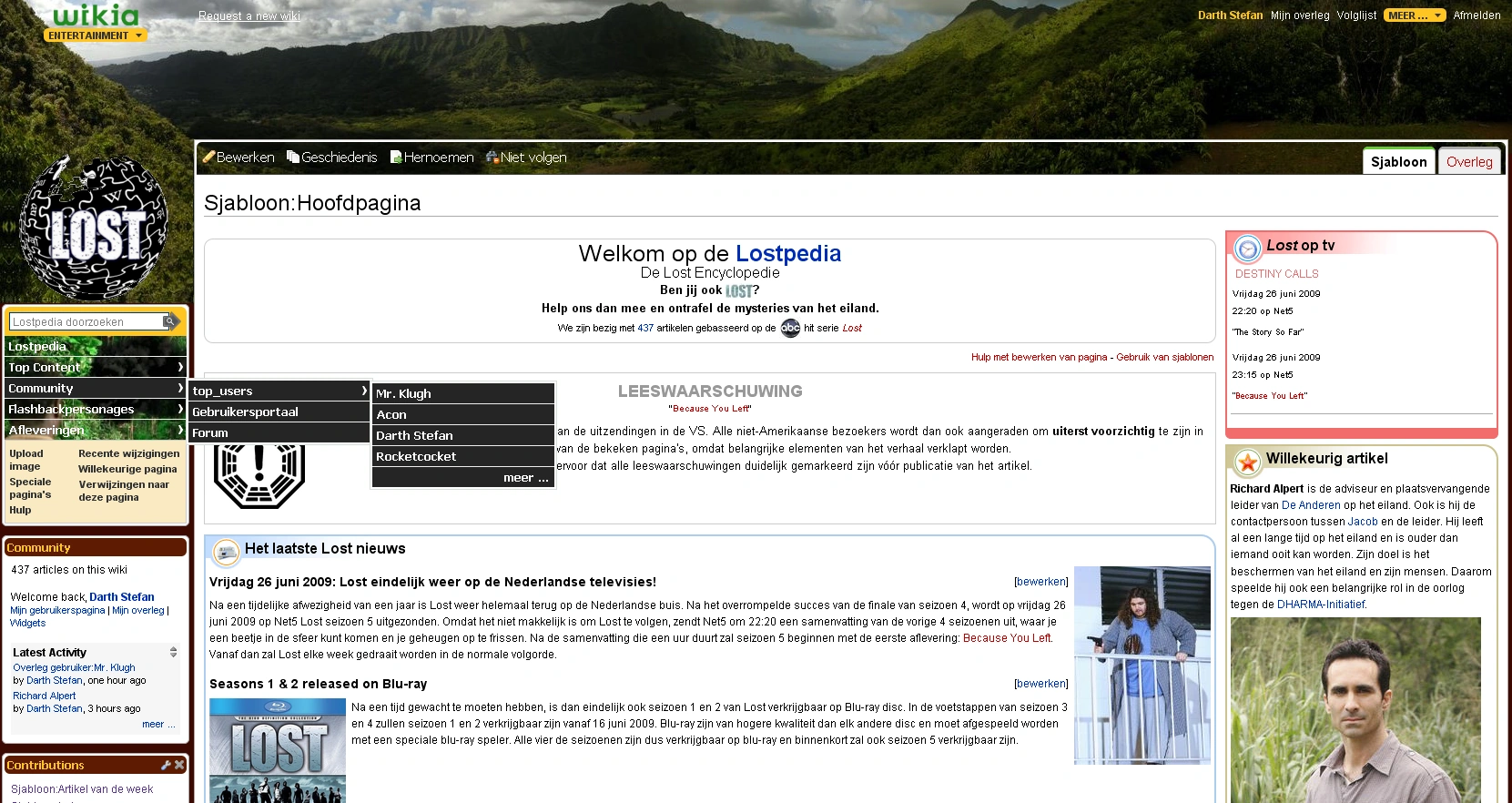Expand the Community sidebar menu

96,388
